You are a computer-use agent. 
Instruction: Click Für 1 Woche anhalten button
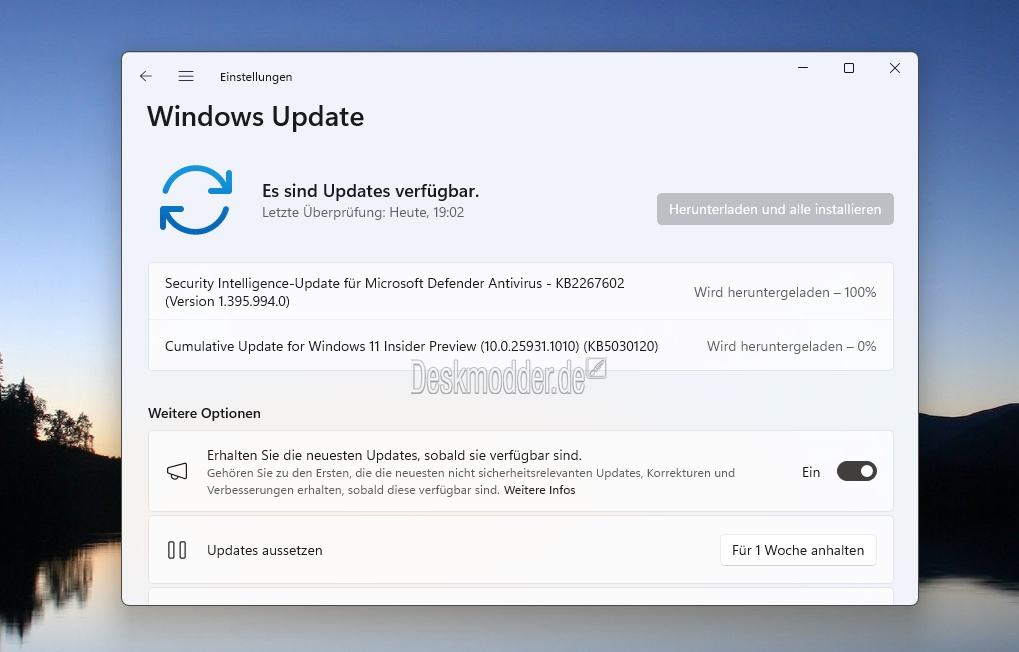798,550
